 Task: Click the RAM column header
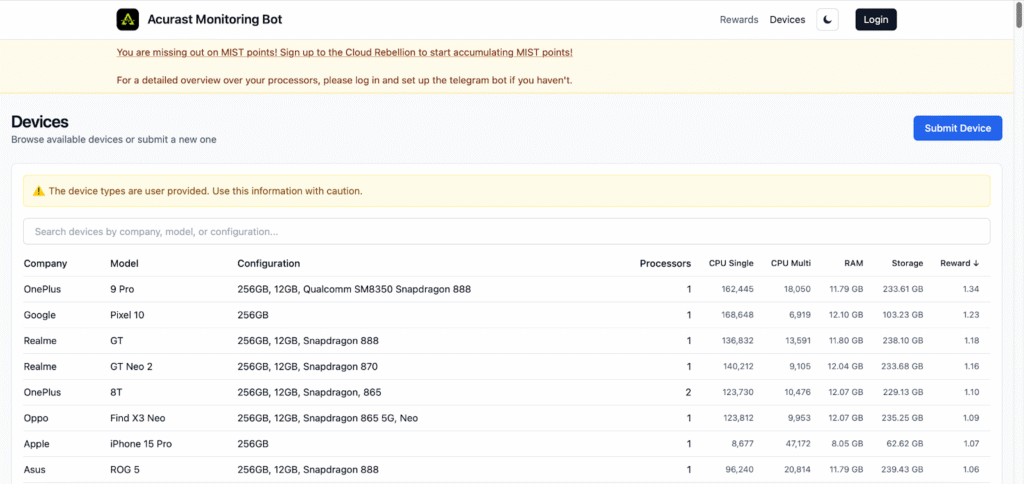coord(853,264)
